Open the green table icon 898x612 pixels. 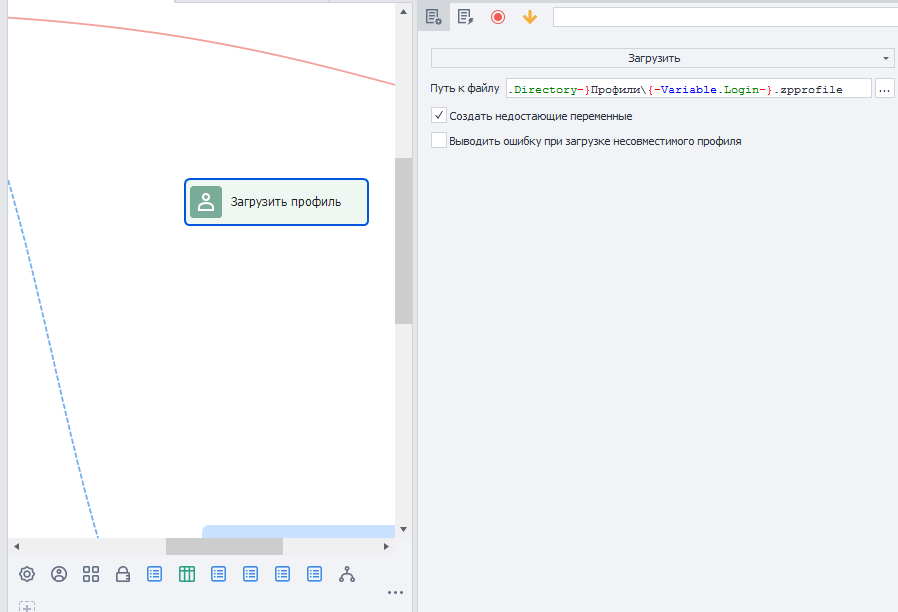pos(187,574)
